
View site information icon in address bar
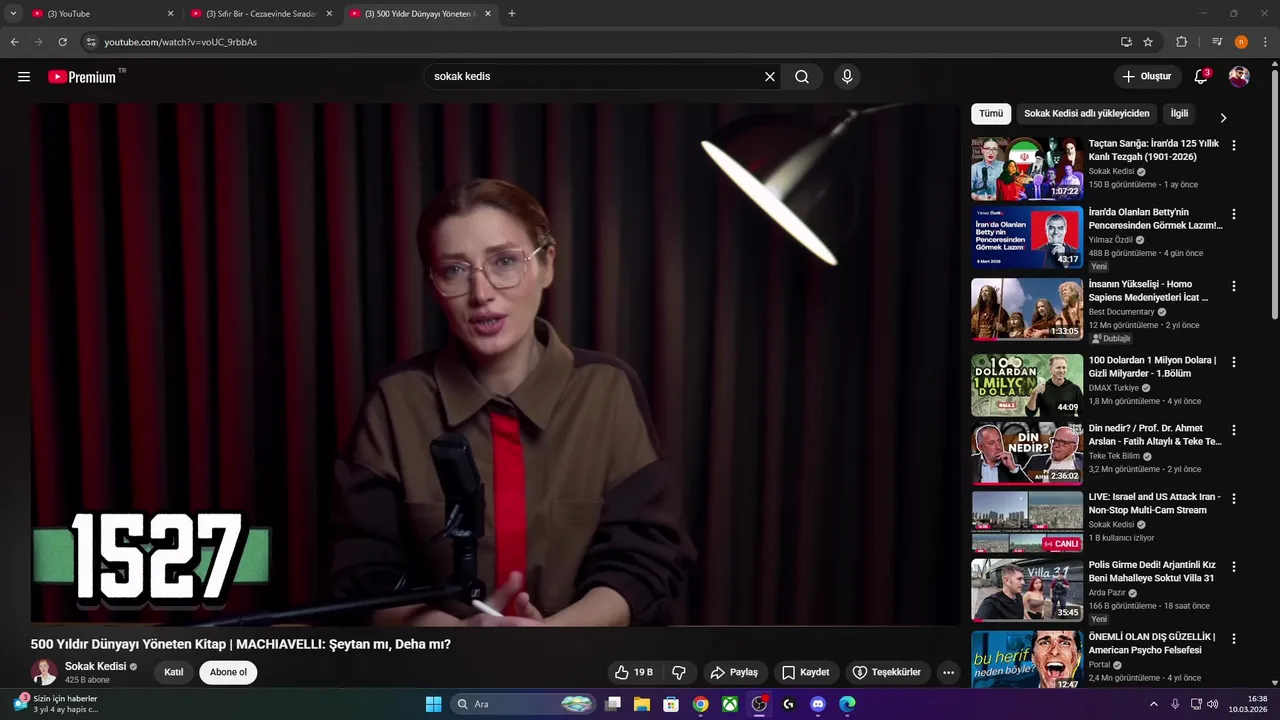click(x=91, y=42)
